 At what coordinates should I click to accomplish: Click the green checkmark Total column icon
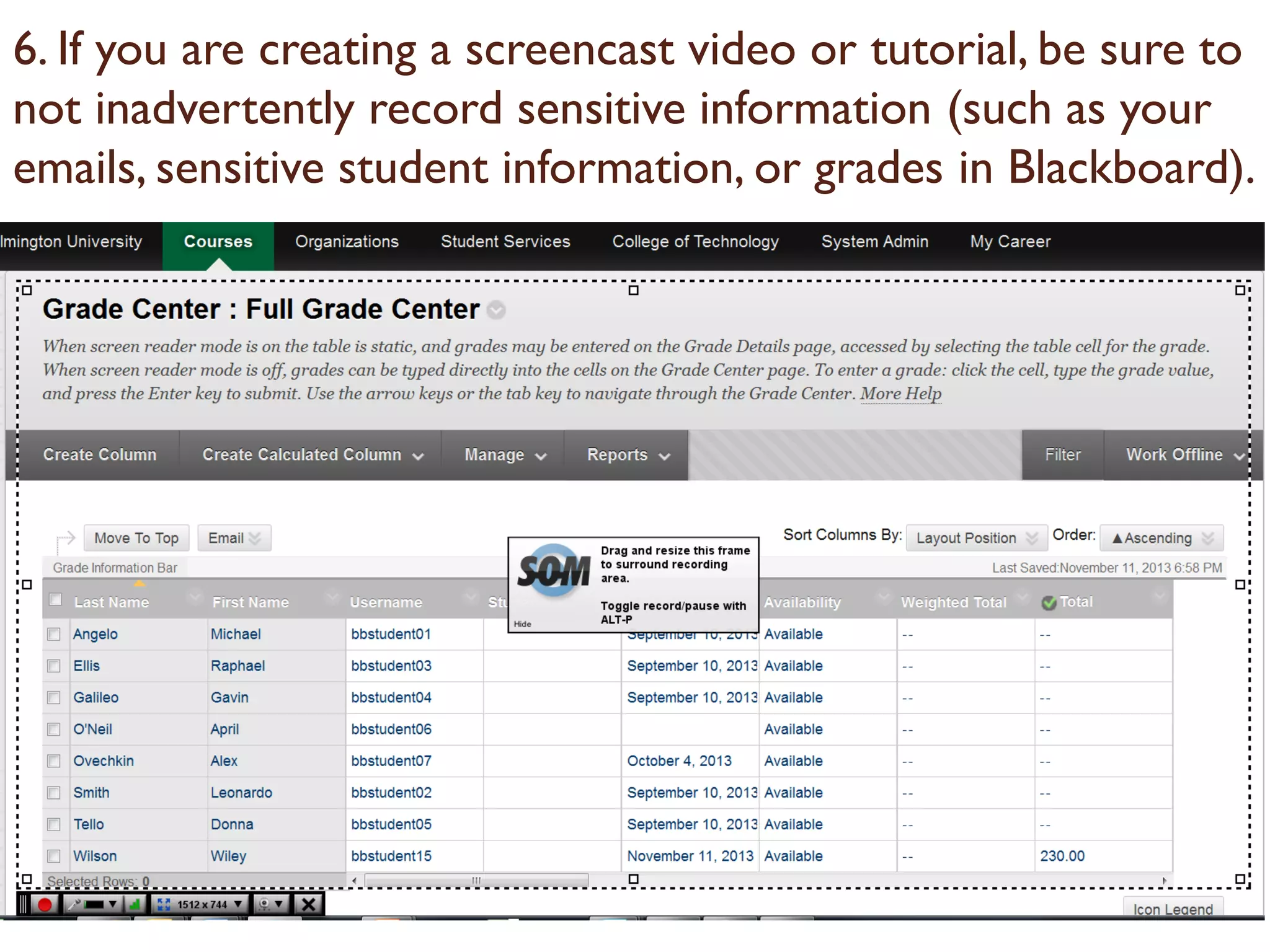tap(1049, 602)
